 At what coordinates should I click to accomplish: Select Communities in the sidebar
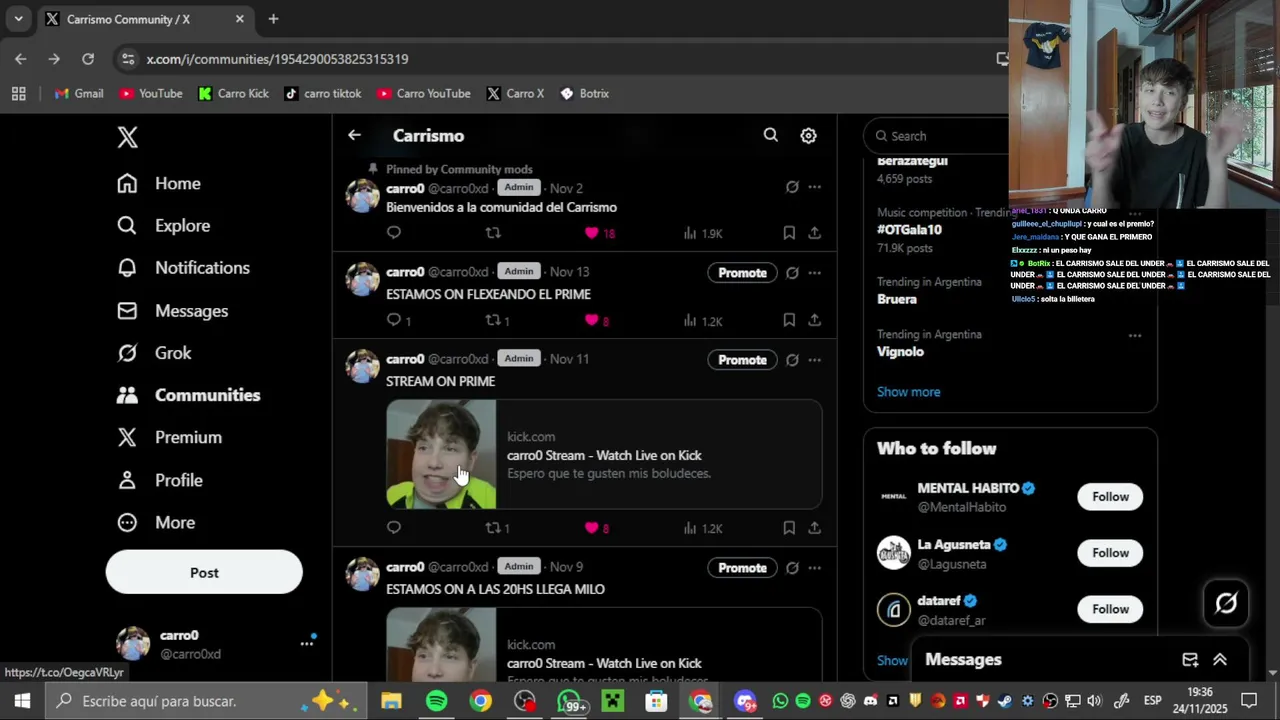coord(188,394)
